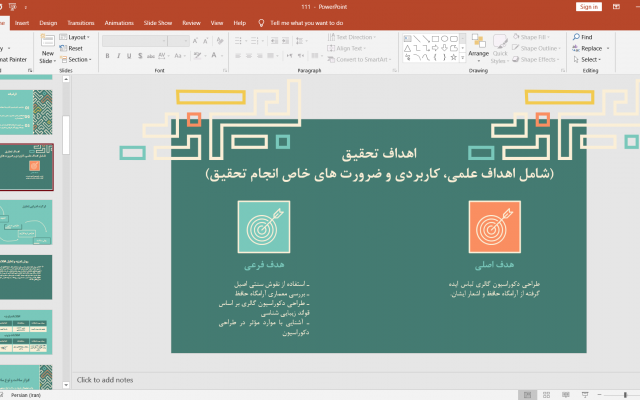640x400 pixels.
Task: Click the Find button
Action: (582, 37)
